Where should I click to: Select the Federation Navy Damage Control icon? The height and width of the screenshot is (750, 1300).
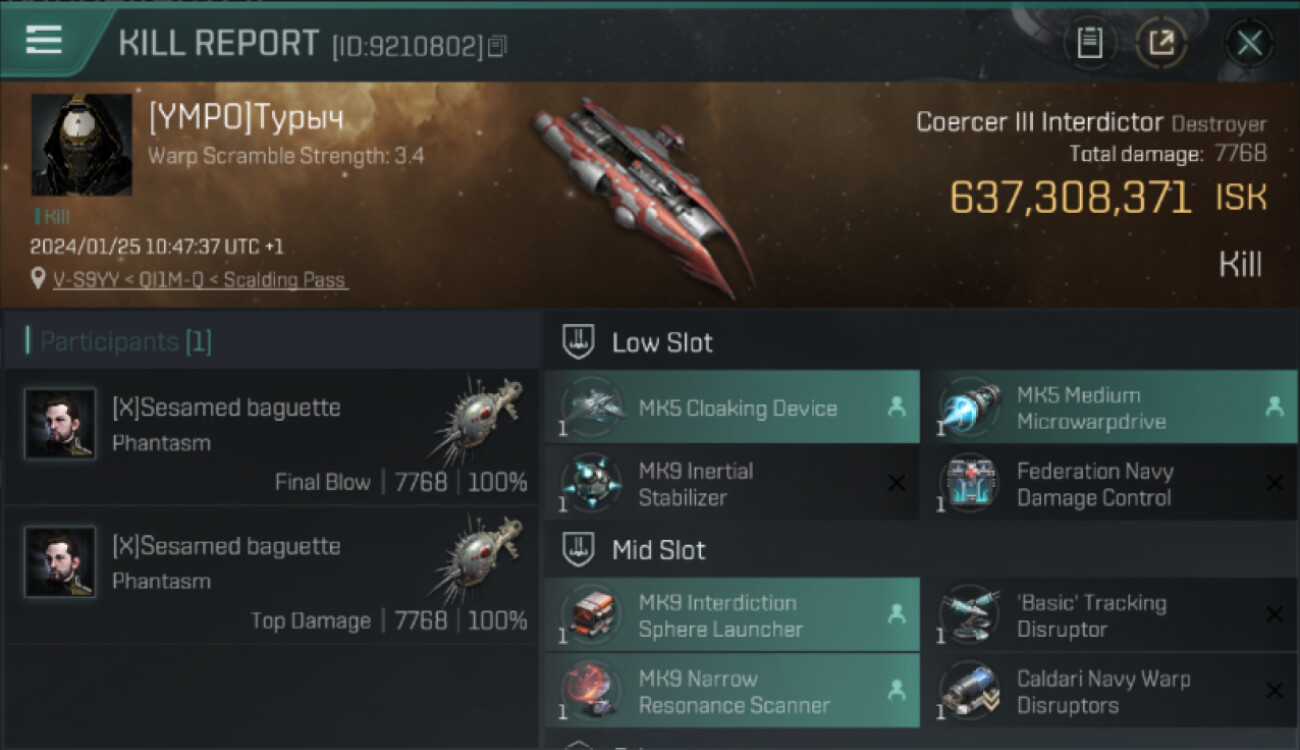(969, 483)
